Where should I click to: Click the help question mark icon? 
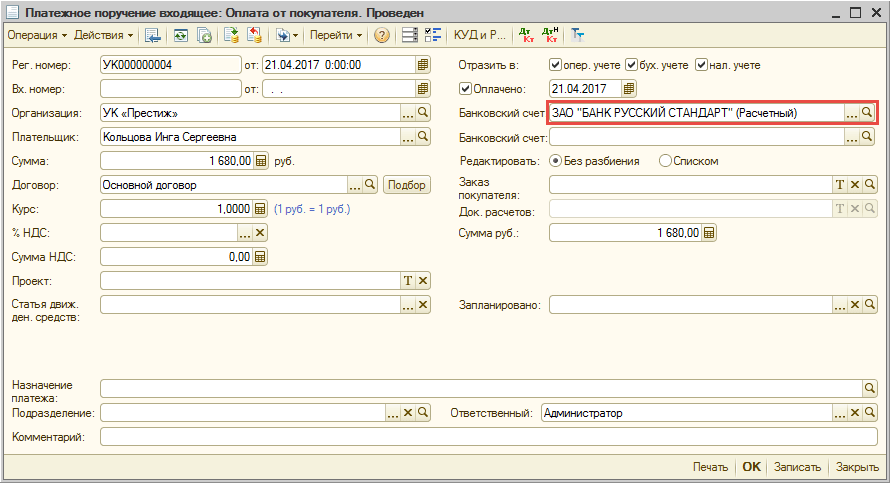[x=382, y=35]
